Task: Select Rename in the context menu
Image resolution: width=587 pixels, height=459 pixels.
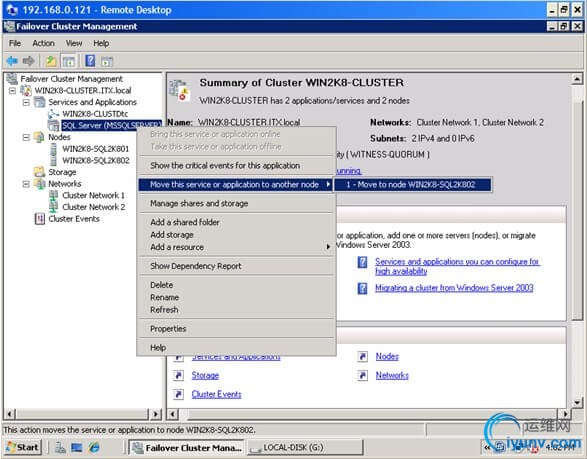Action: coord(237,297)
